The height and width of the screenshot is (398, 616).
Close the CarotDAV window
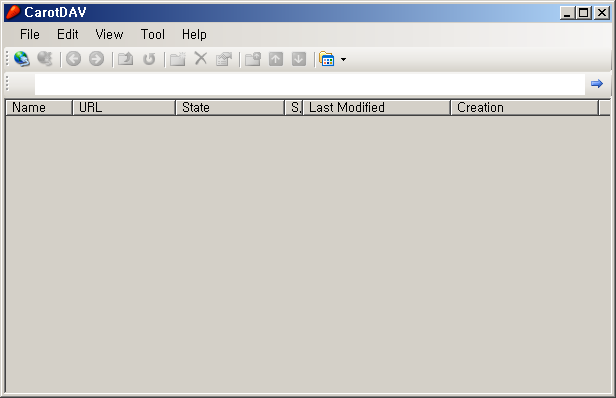click(x=601, y=13)
